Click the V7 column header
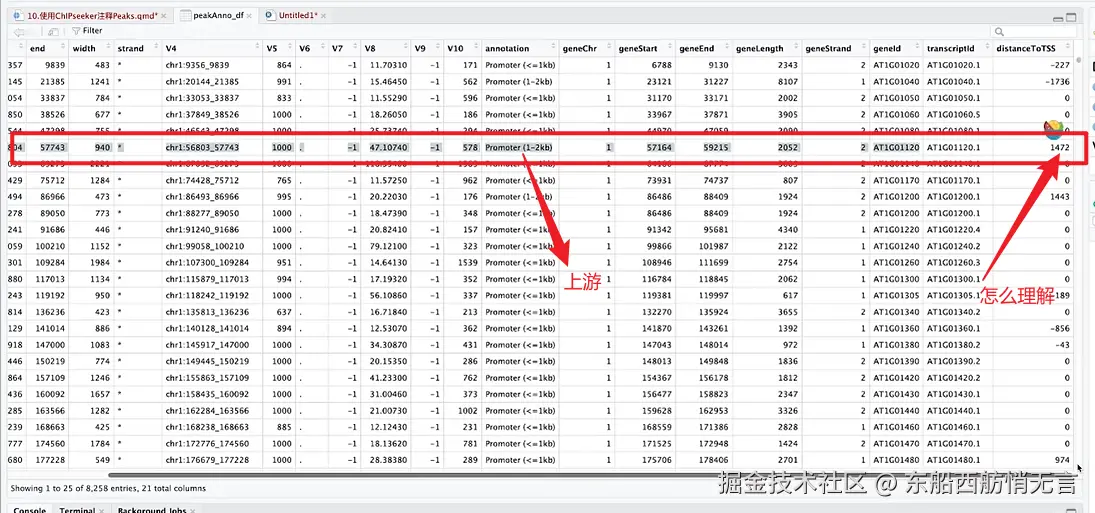This screenshot has width=1095, height=513. [344, 48]
